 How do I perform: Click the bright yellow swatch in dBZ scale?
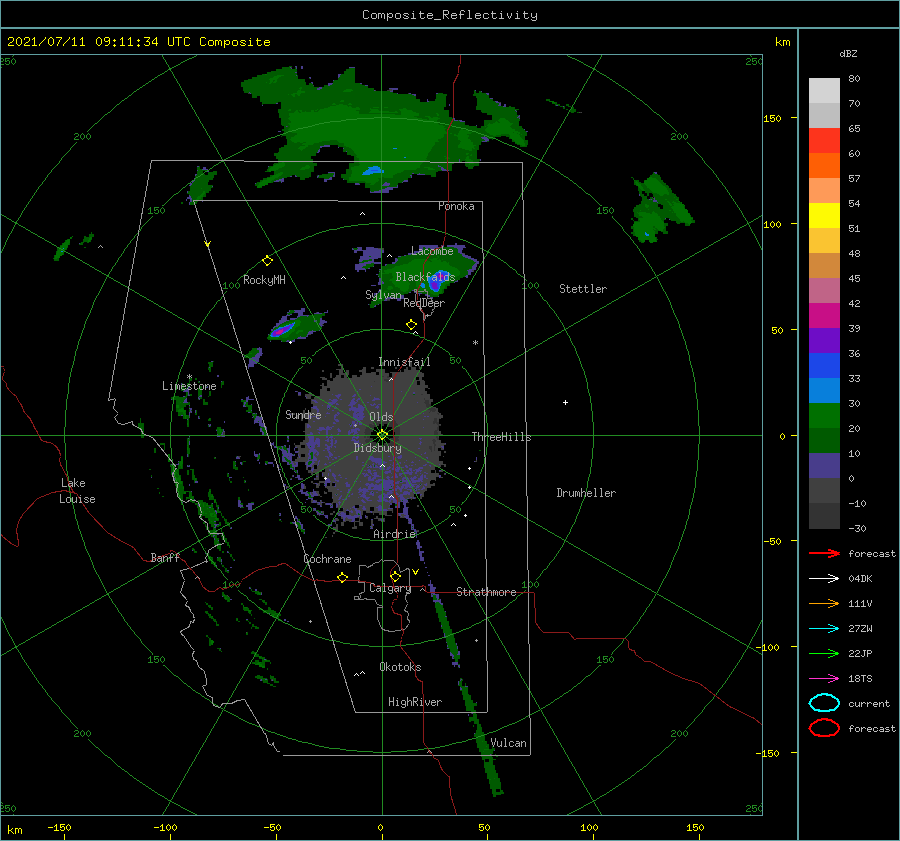824,215
